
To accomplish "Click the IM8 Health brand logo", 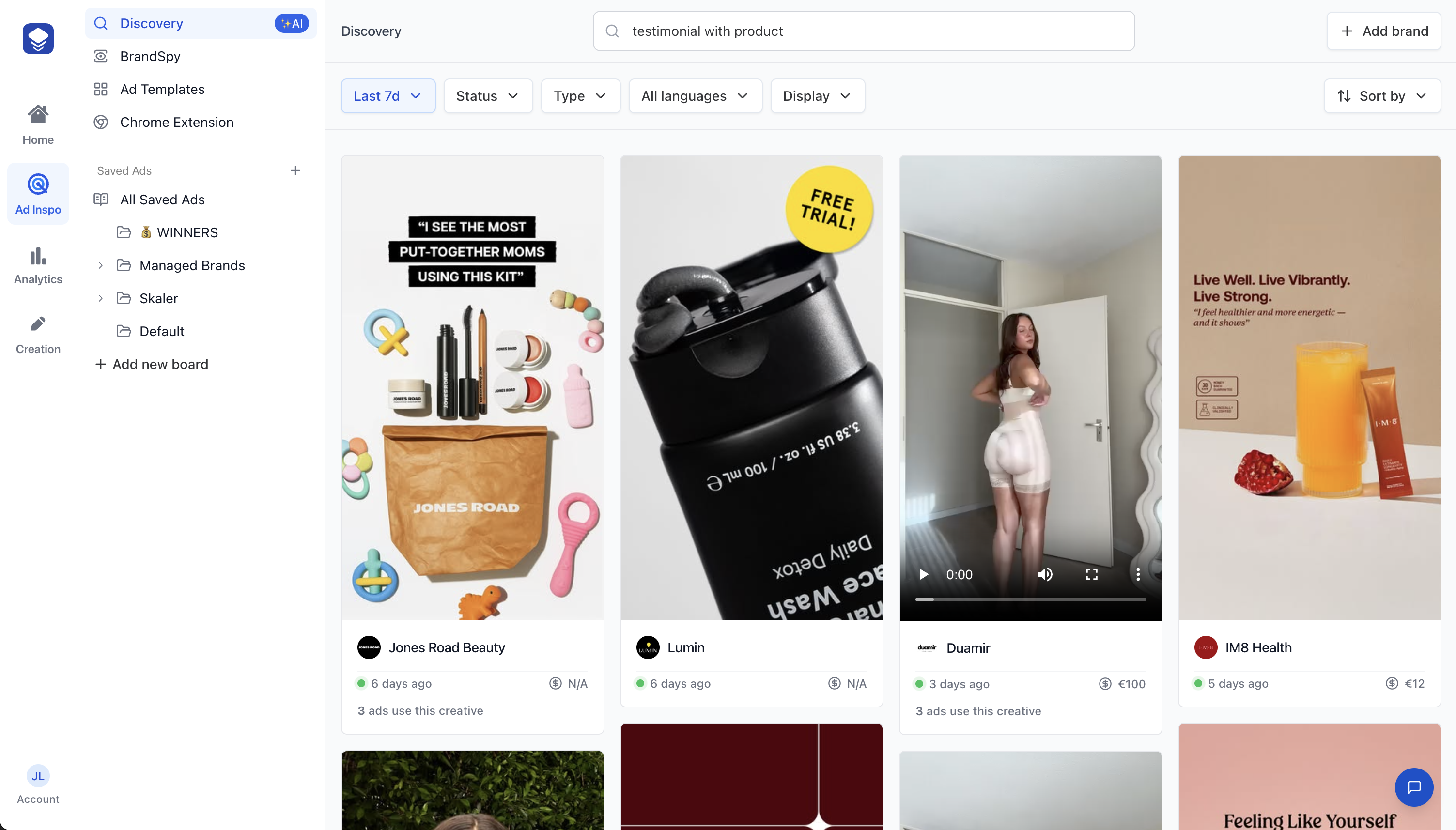I will [x=1206, y=647].
